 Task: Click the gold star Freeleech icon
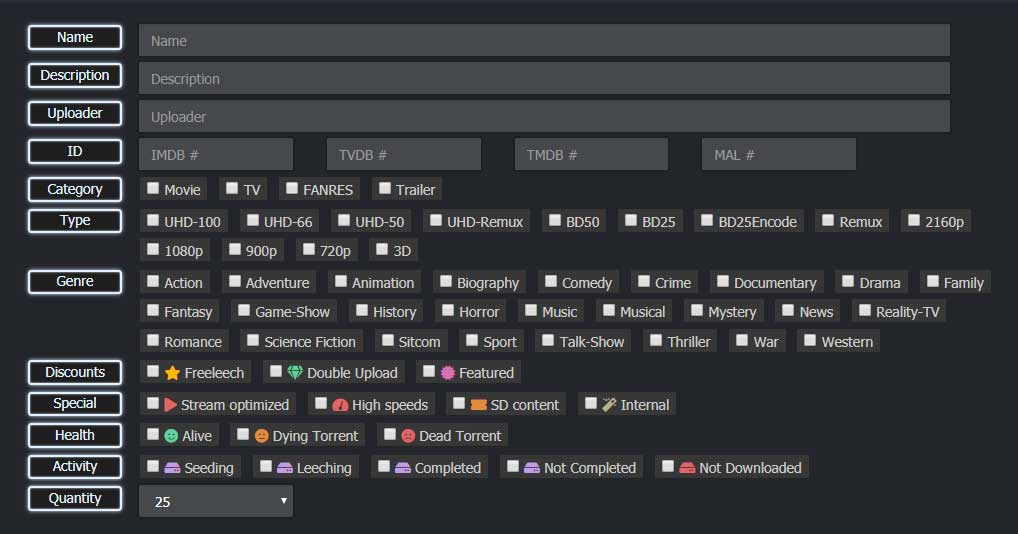coord(172,373)
